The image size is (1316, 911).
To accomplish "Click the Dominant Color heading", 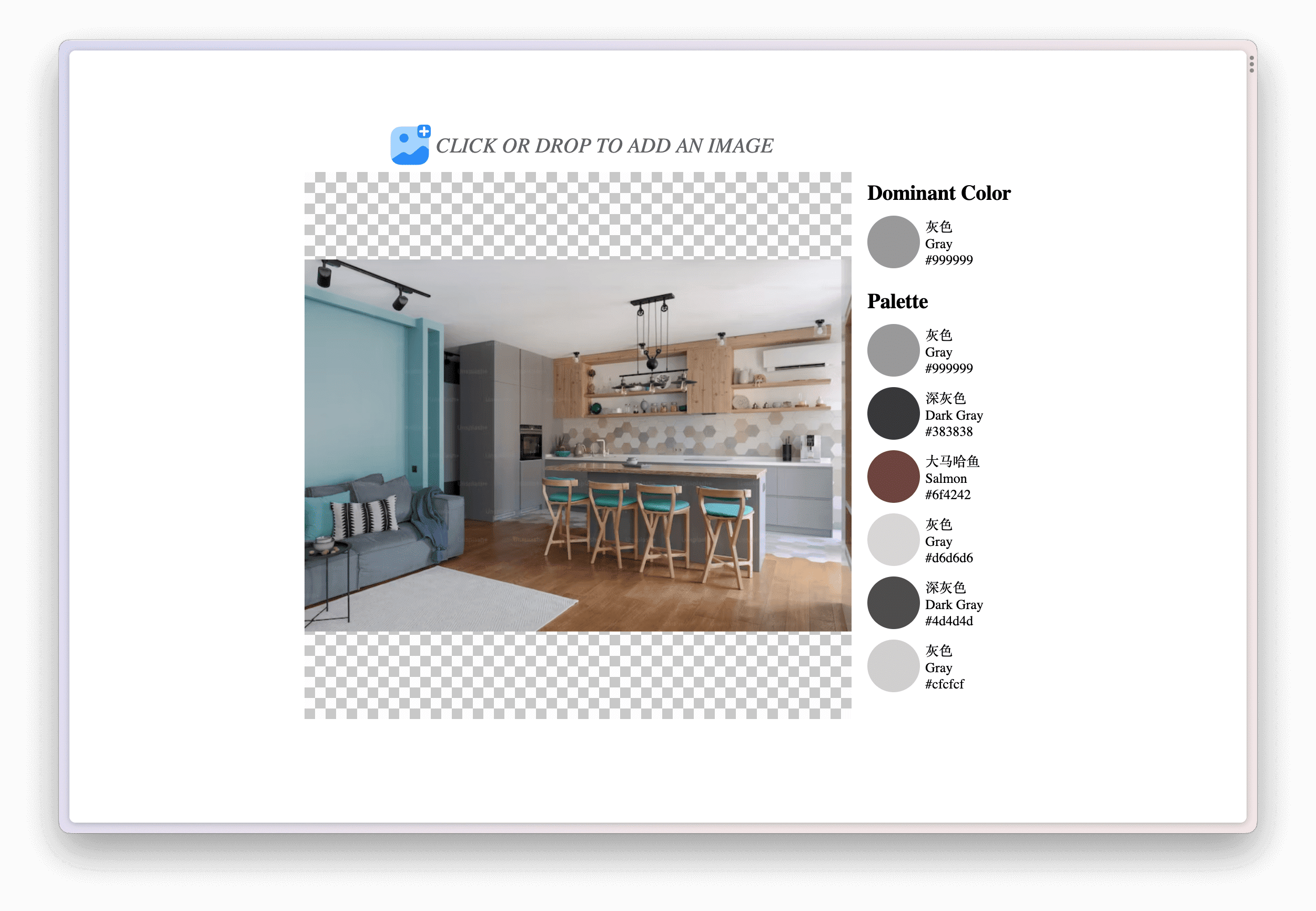I will (x=938, y=193).
